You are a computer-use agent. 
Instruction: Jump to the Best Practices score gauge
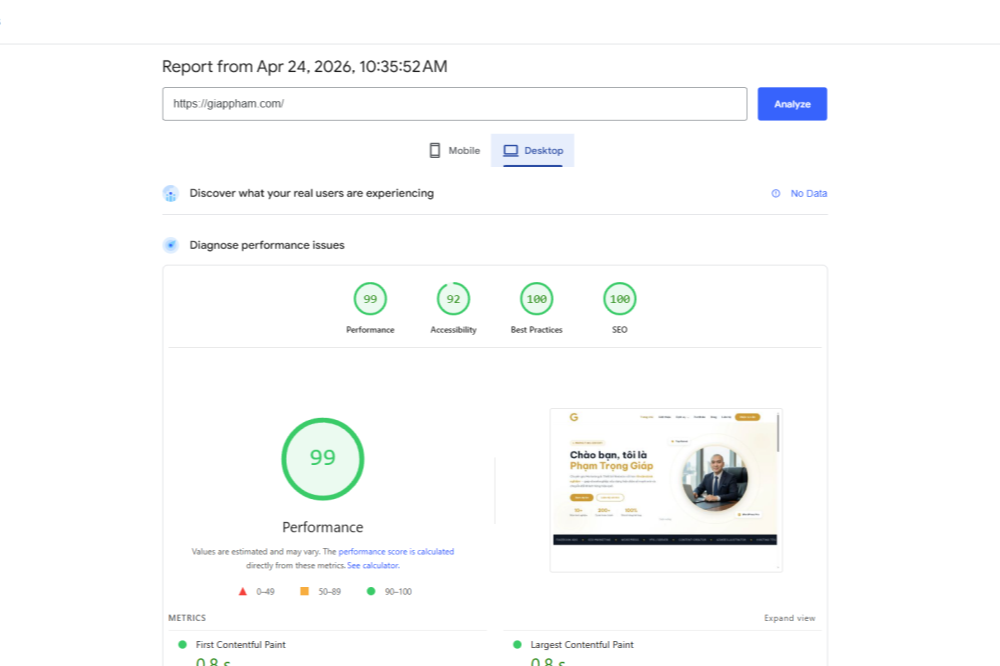coord(537,299)
